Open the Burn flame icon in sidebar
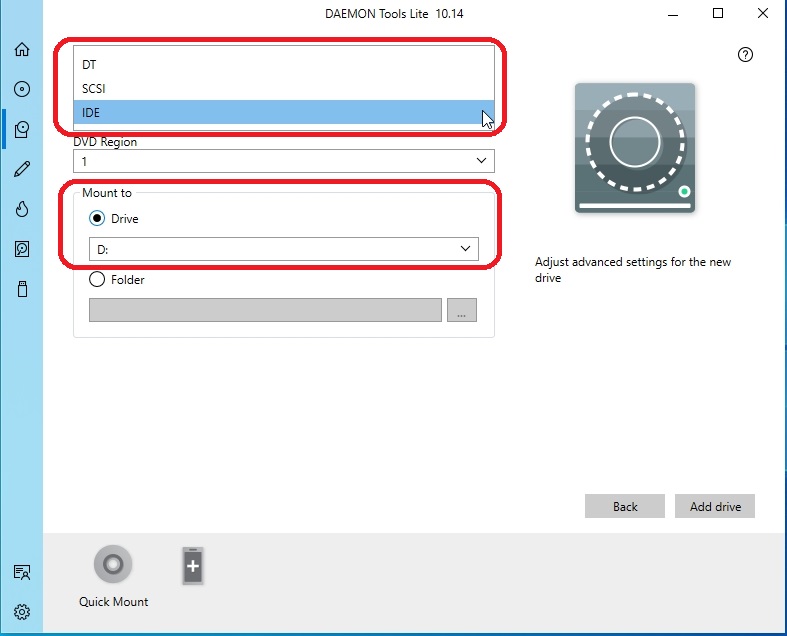Image resolution: width=787 pixels, height=636 pixels. point(22,209)
